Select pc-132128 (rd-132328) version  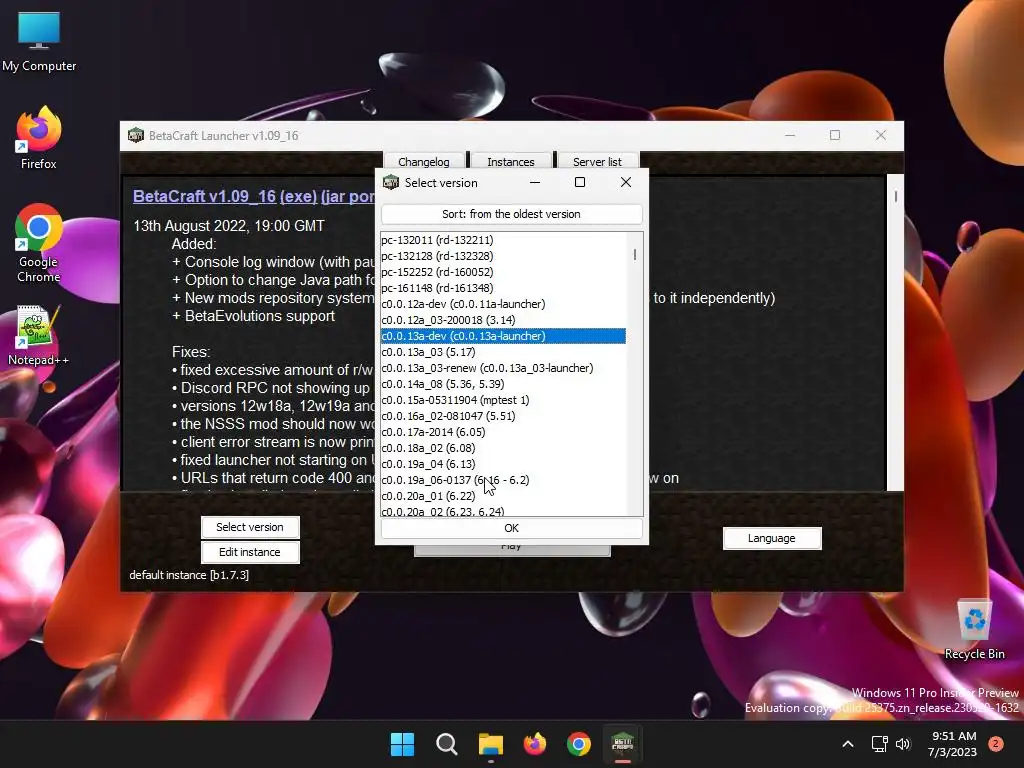[x=504, y=256]
